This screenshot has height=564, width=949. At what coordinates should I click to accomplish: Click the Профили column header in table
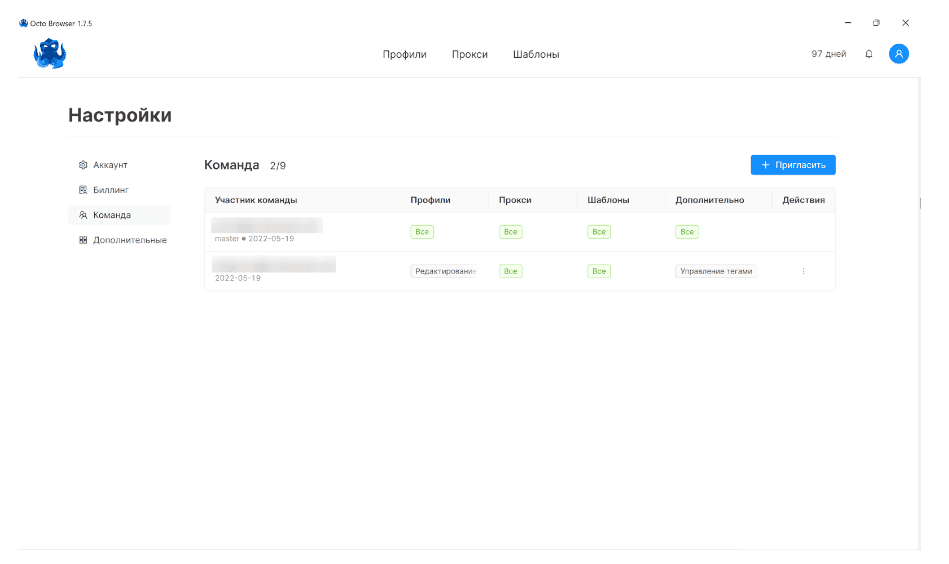pyautogui.click(x=430, y=200)
